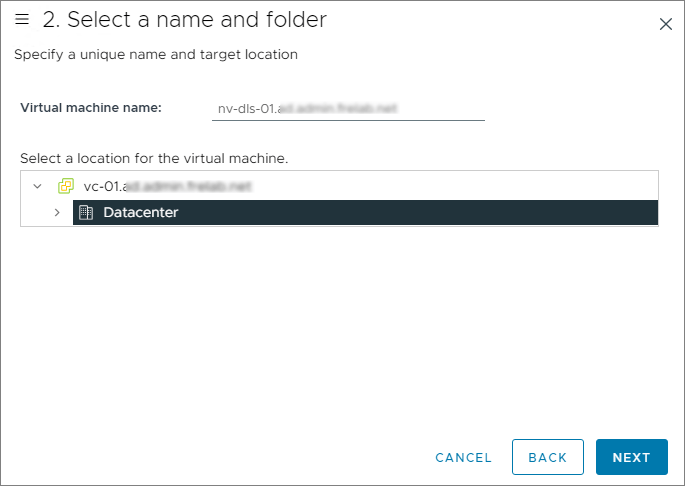
Task: Go to previous step with BACK
Action: point(547,457)
